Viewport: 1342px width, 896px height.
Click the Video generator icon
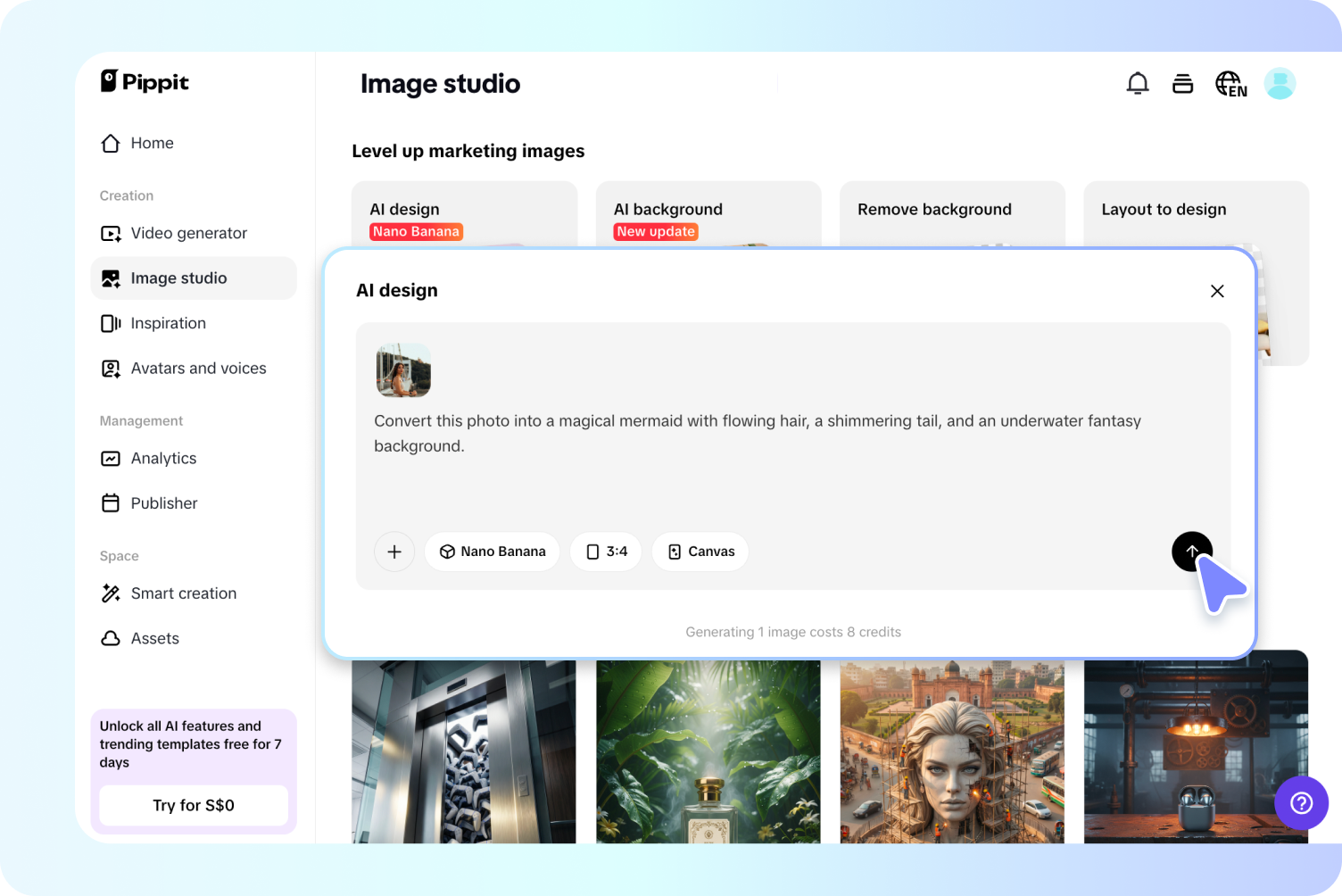click(111, 234)
